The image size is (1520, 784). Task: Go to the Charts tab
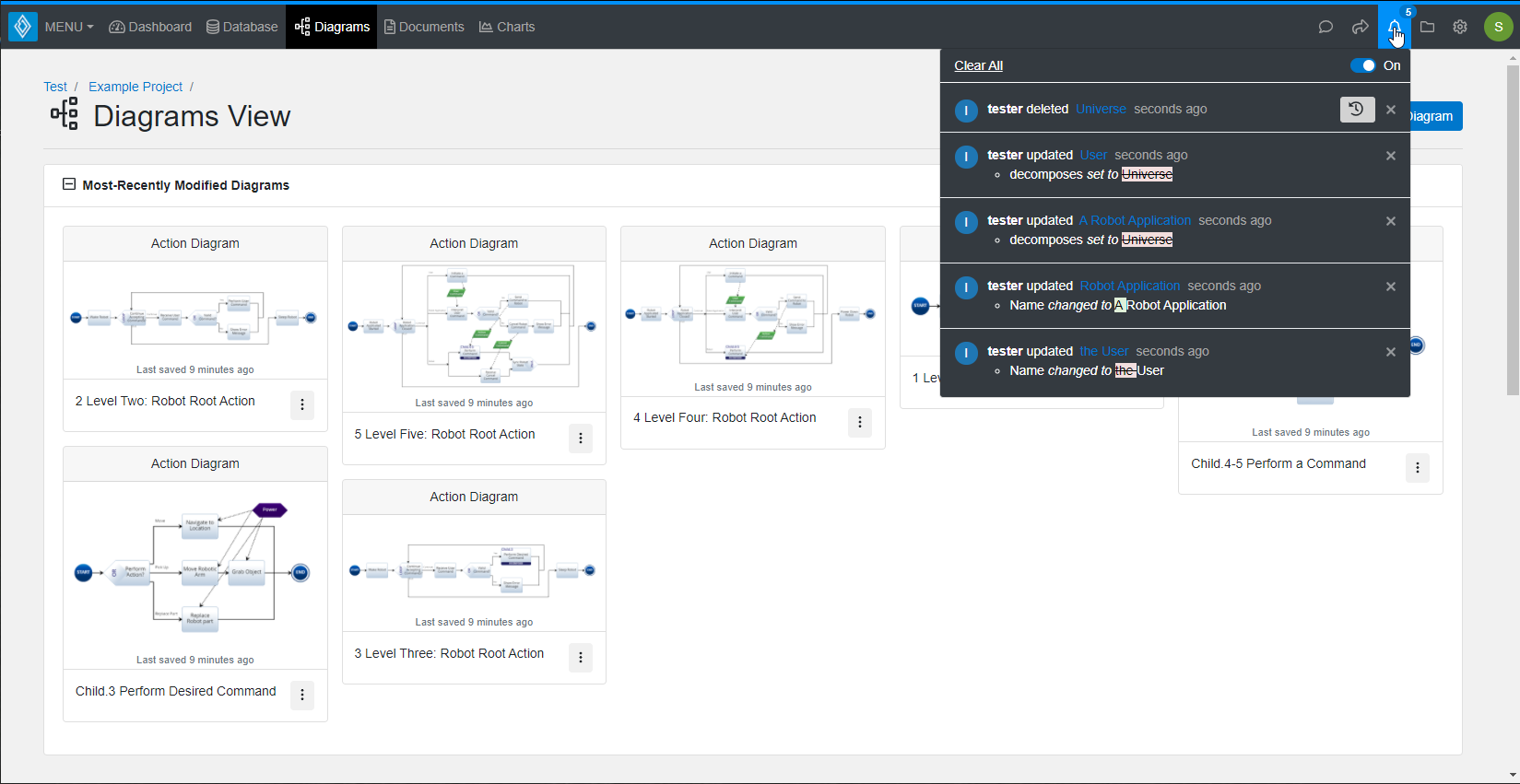(507, 27)
